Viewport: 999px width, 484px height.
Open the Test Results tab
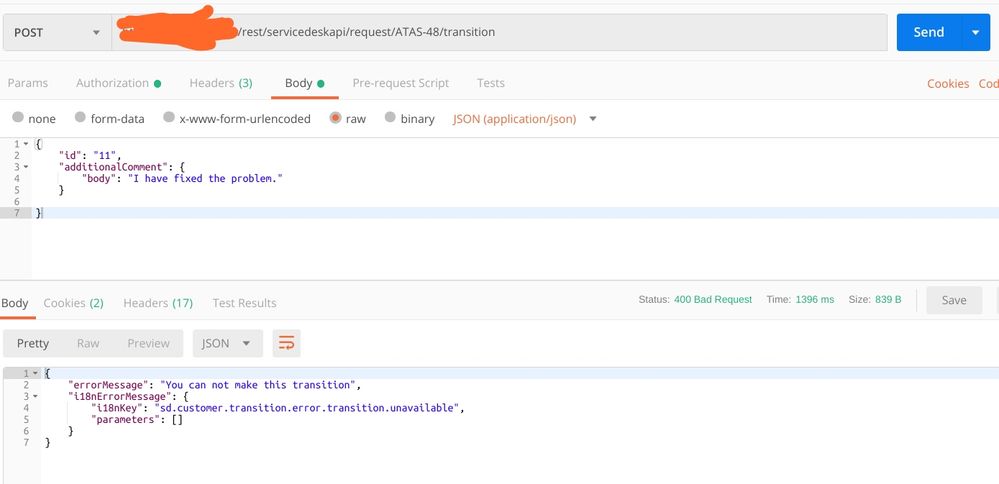point(244,302)
